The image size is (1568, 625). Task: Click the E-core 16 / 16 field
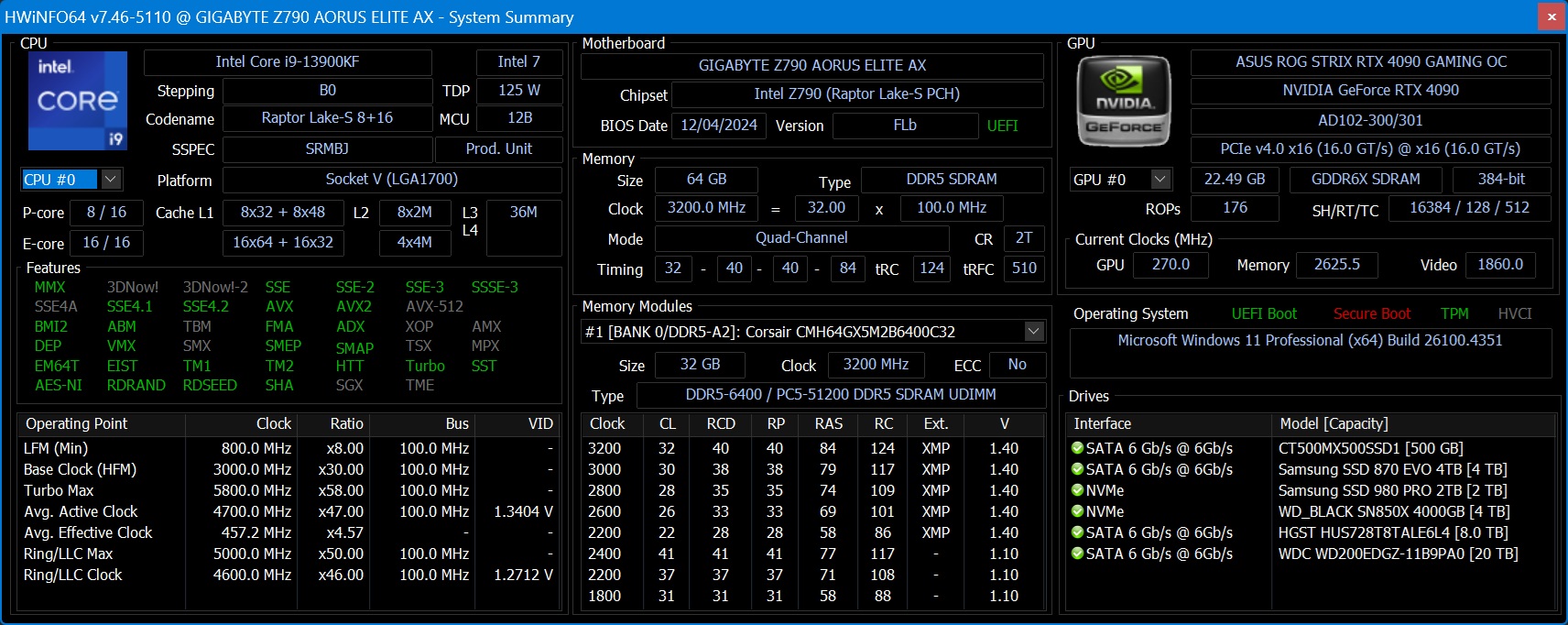click(x=107, y=243)
